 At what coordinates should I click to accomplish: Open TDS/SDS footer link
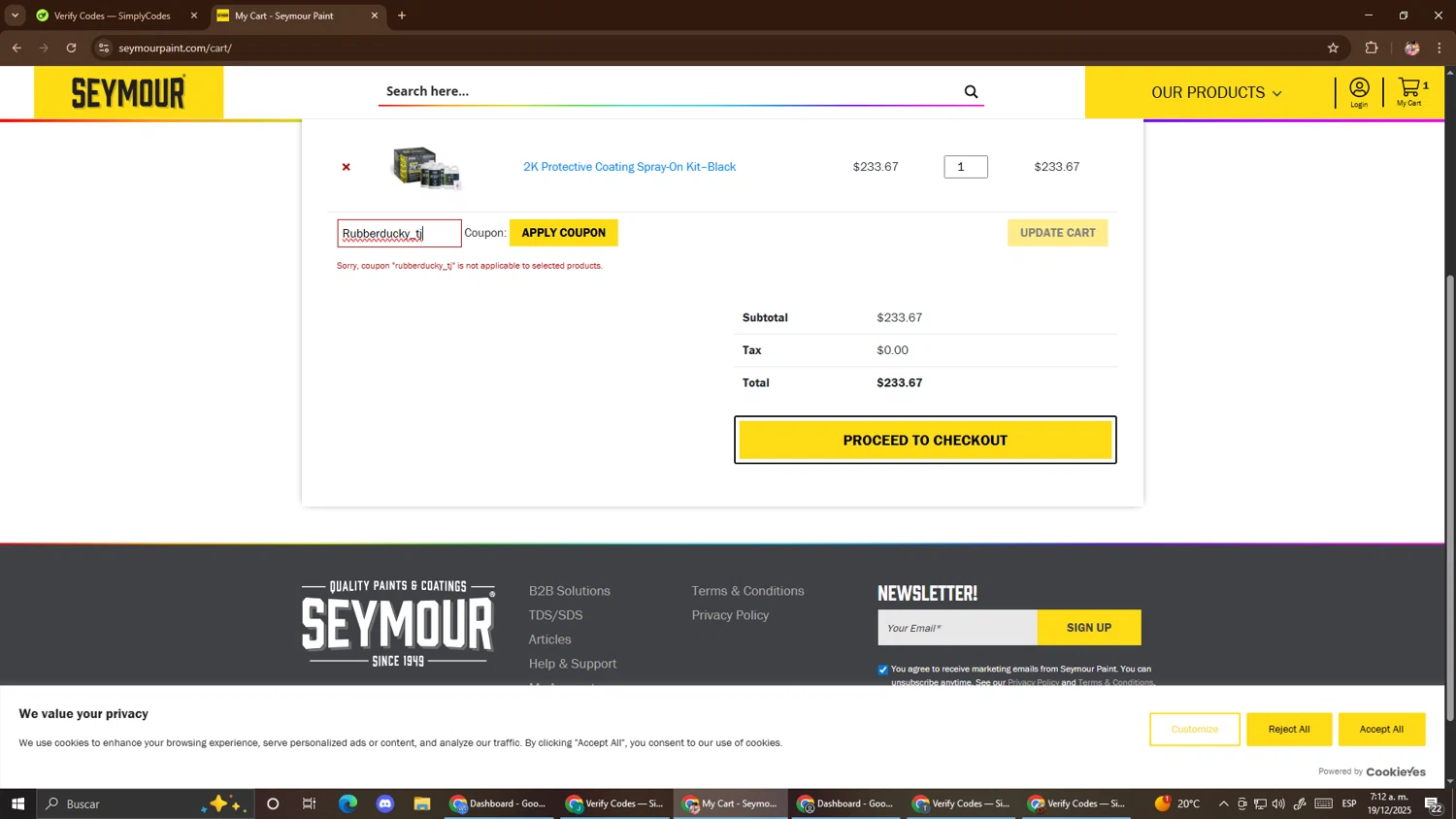555,615
